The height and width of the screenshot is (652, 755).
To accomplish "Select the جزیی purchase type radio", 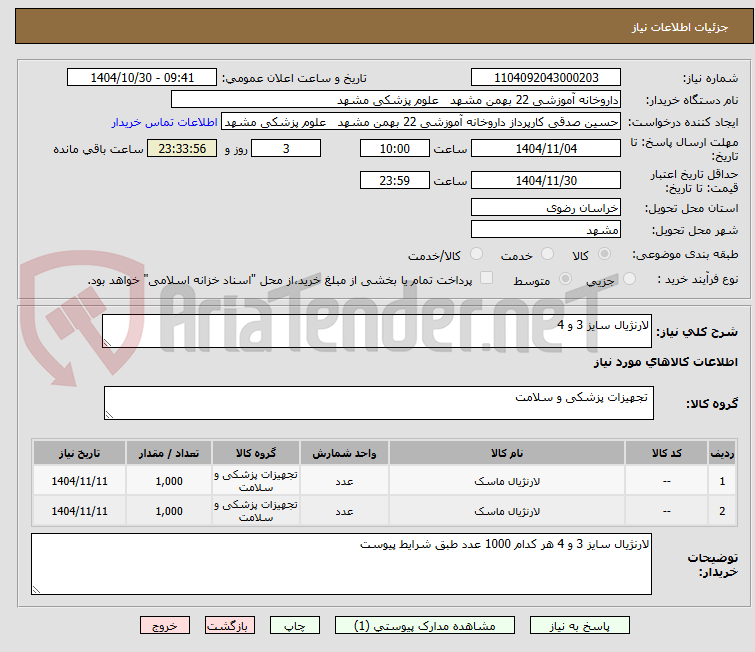I will (629, 279).
